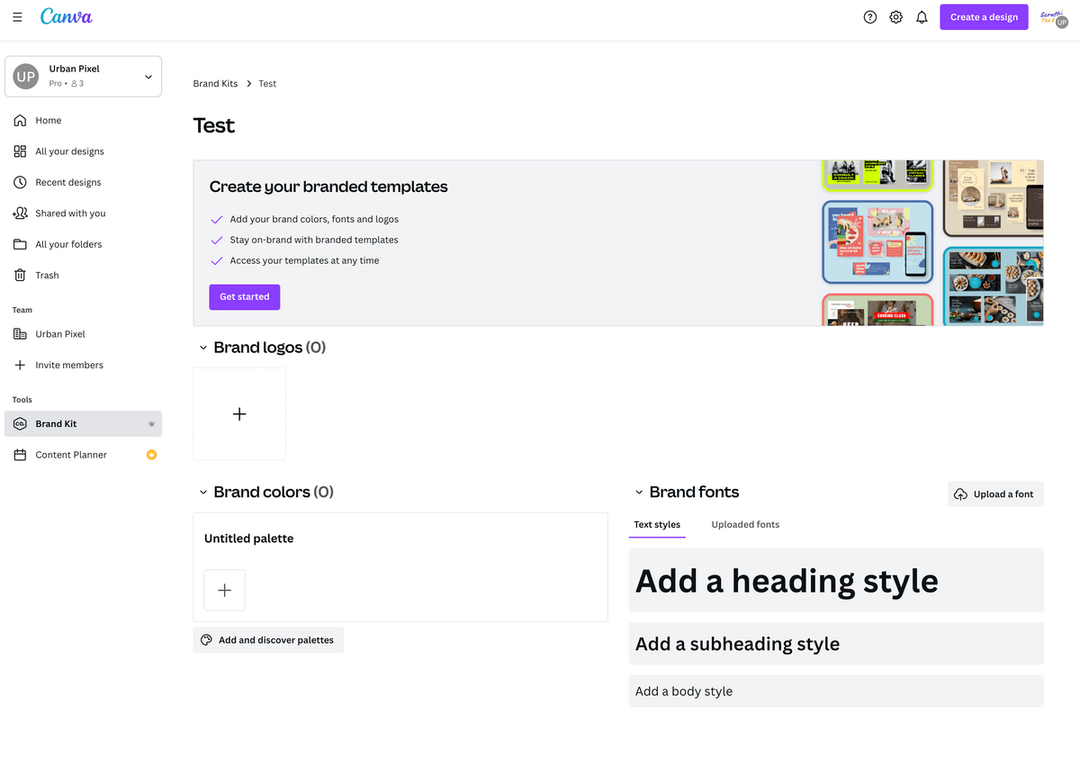This screenshot has width=1080, height=761.
Task: Click the Canva logo
Action: click(66, 17)
